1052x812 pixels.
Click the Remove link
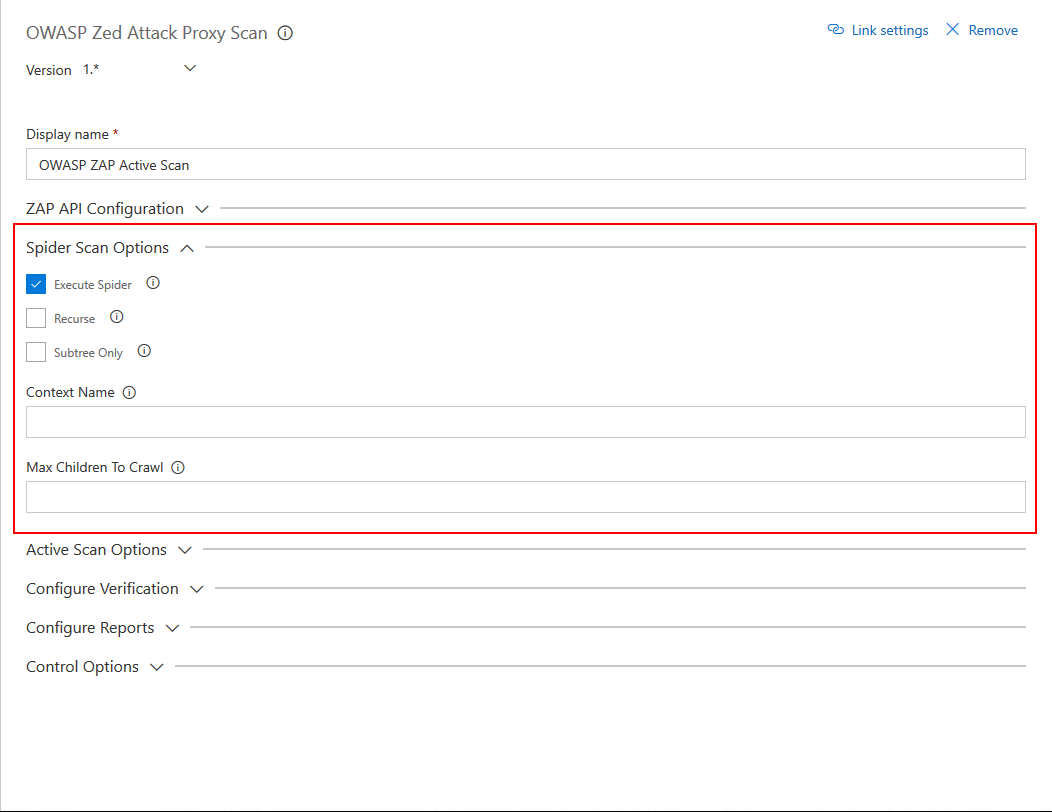(993, 30)
